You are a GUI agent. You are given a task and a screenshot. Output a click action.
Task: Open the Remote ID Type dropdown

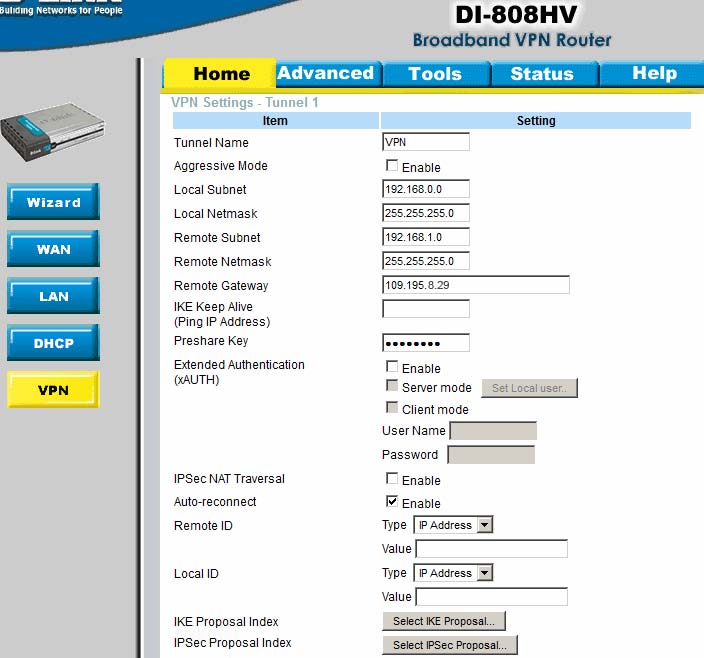453,525
